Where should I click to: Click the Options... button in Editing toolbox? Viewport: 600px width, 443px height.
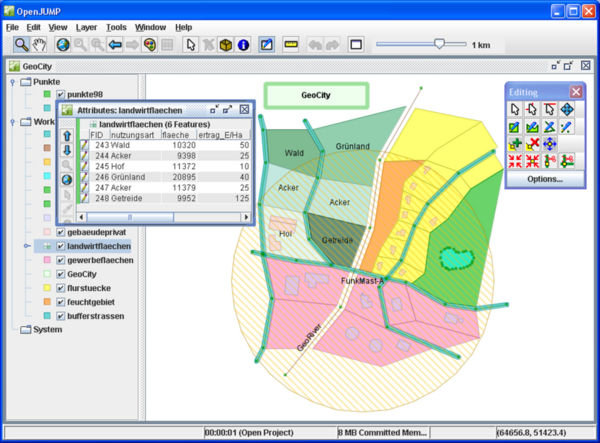coord(545,179)
